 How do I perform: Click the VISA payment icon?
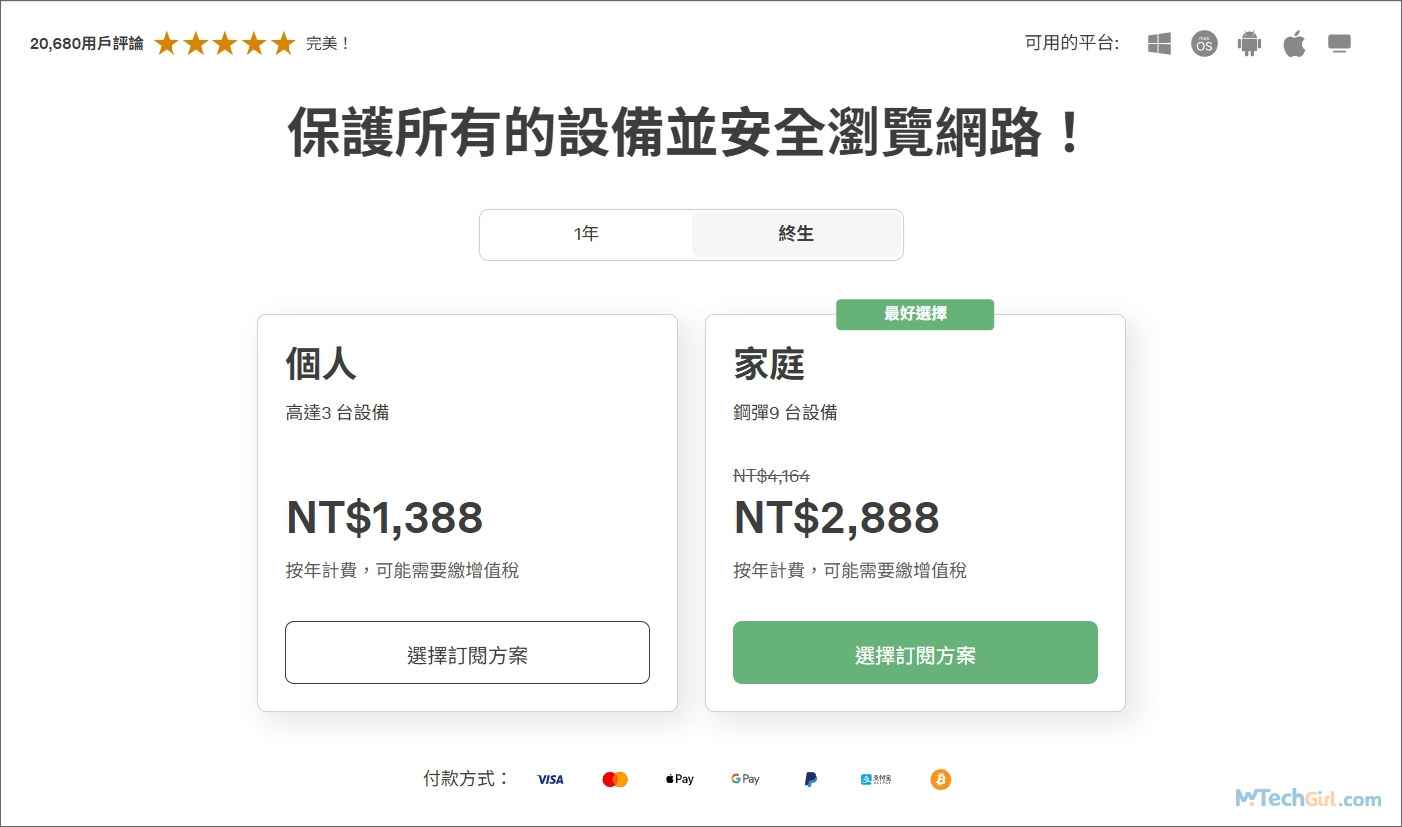[550, 779]
